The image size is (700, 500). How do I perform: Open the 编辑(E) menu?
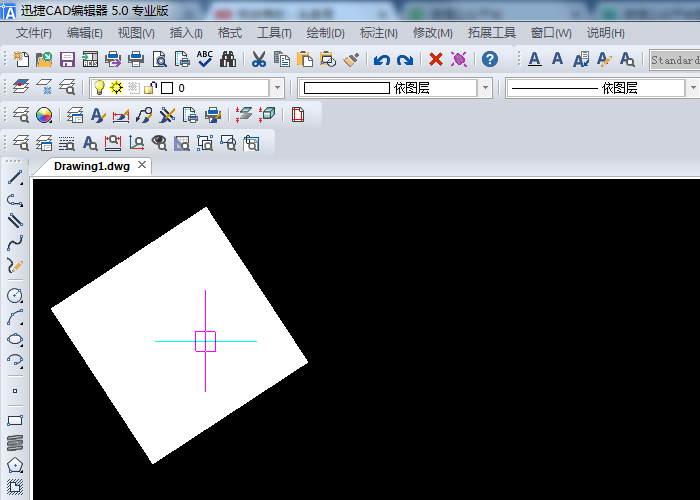[x=84, y=33]
